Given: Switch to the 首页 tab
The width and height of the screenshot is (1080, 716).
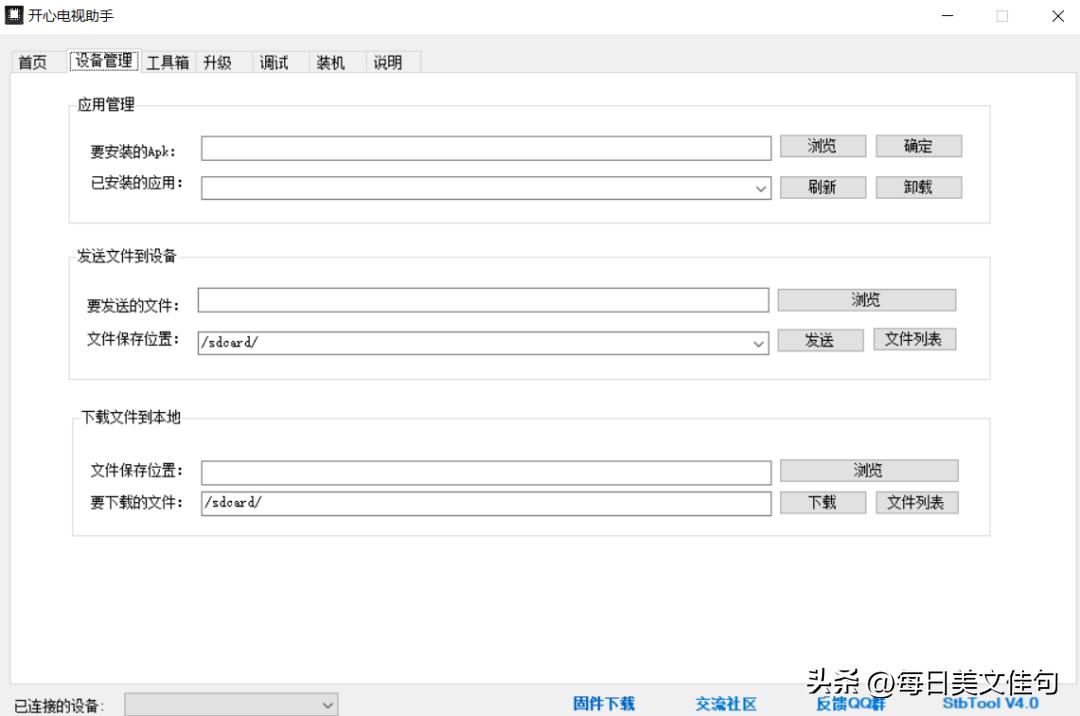Looking at the screenshot, I should (32, 63).
